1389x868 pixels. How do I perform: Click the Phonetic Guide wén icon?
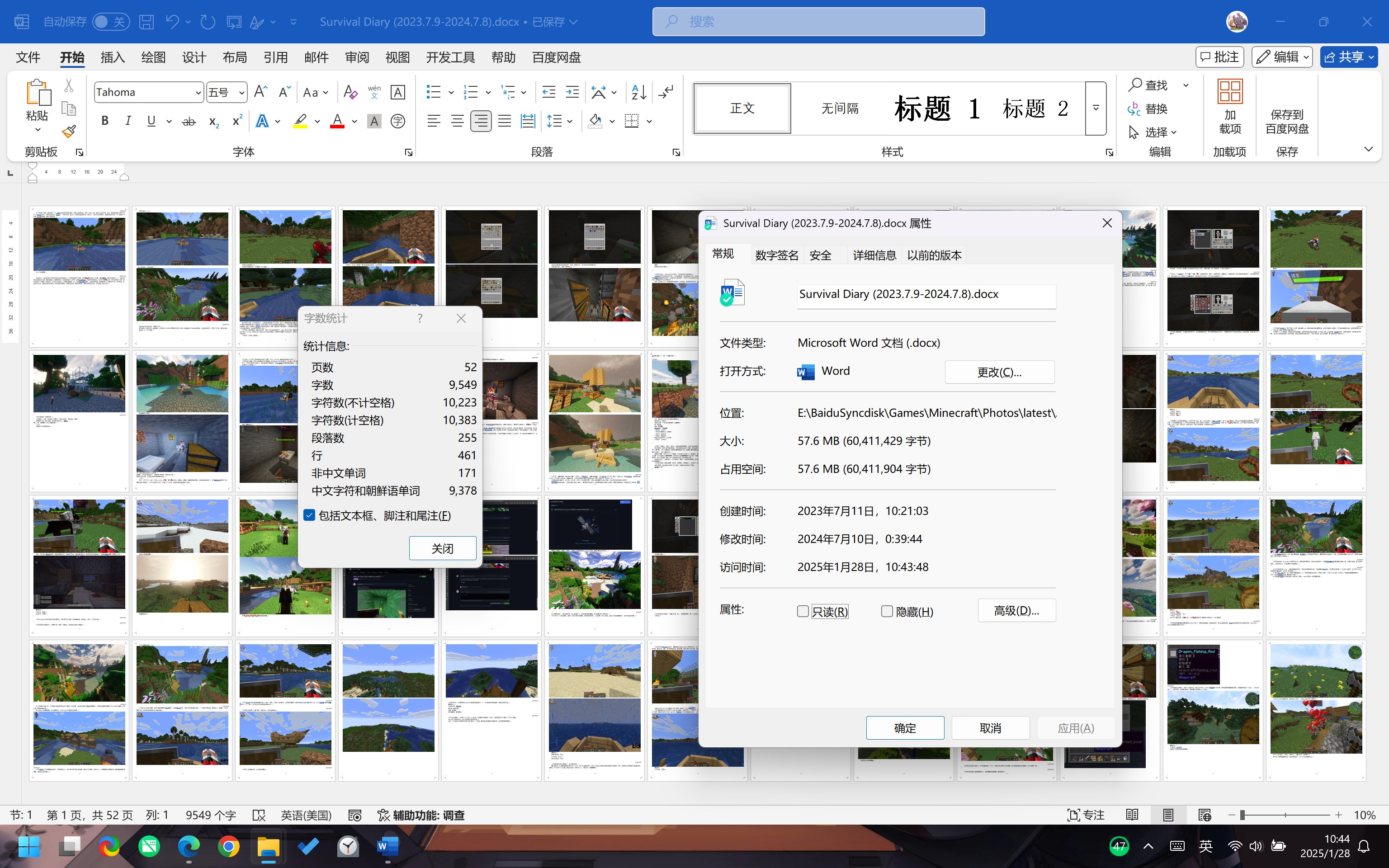coord(374,92)
